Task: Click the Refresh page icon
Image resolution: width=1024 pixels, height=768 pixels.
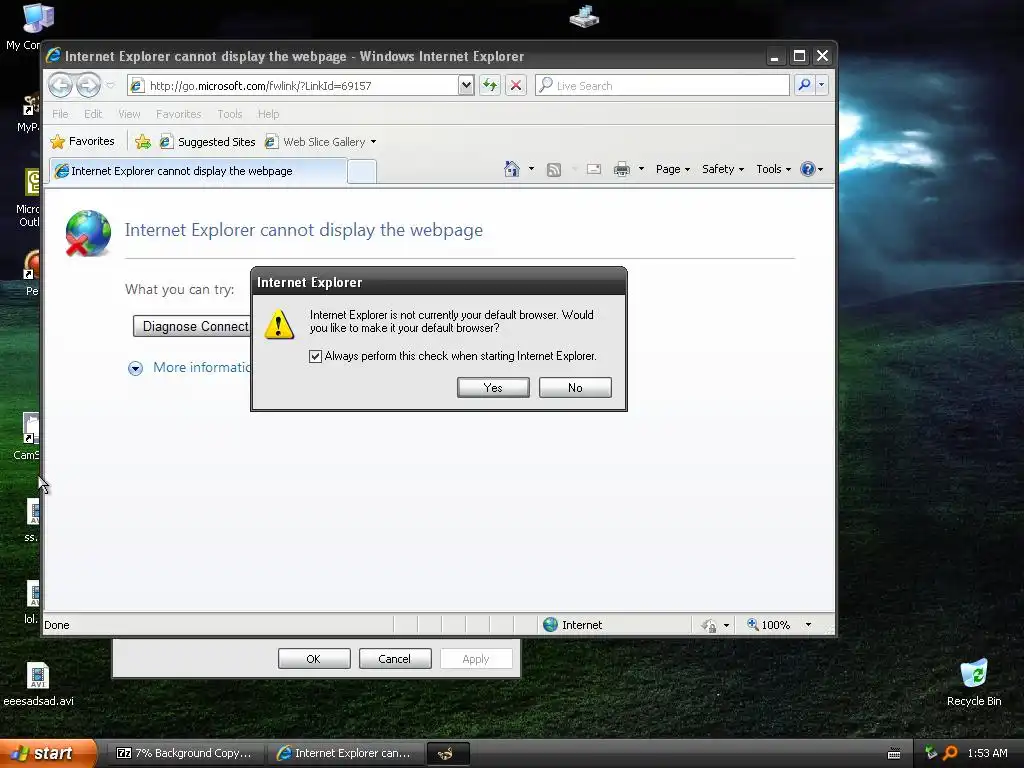Action: point(490,85)
